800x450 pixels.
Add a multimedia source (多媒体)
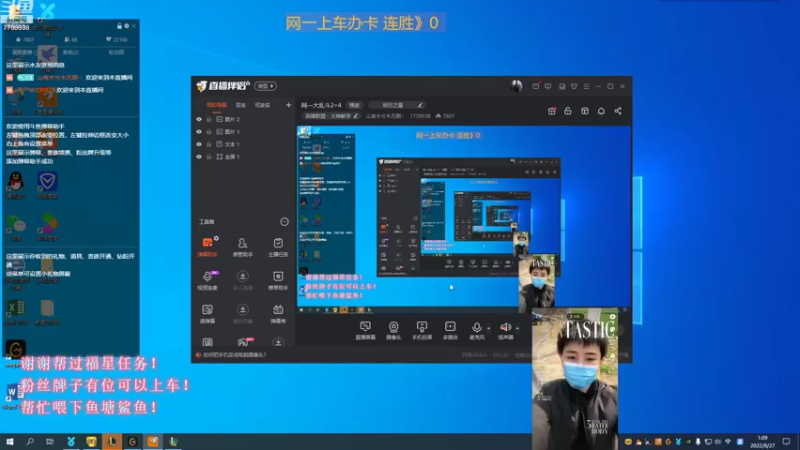click(450, 330)
